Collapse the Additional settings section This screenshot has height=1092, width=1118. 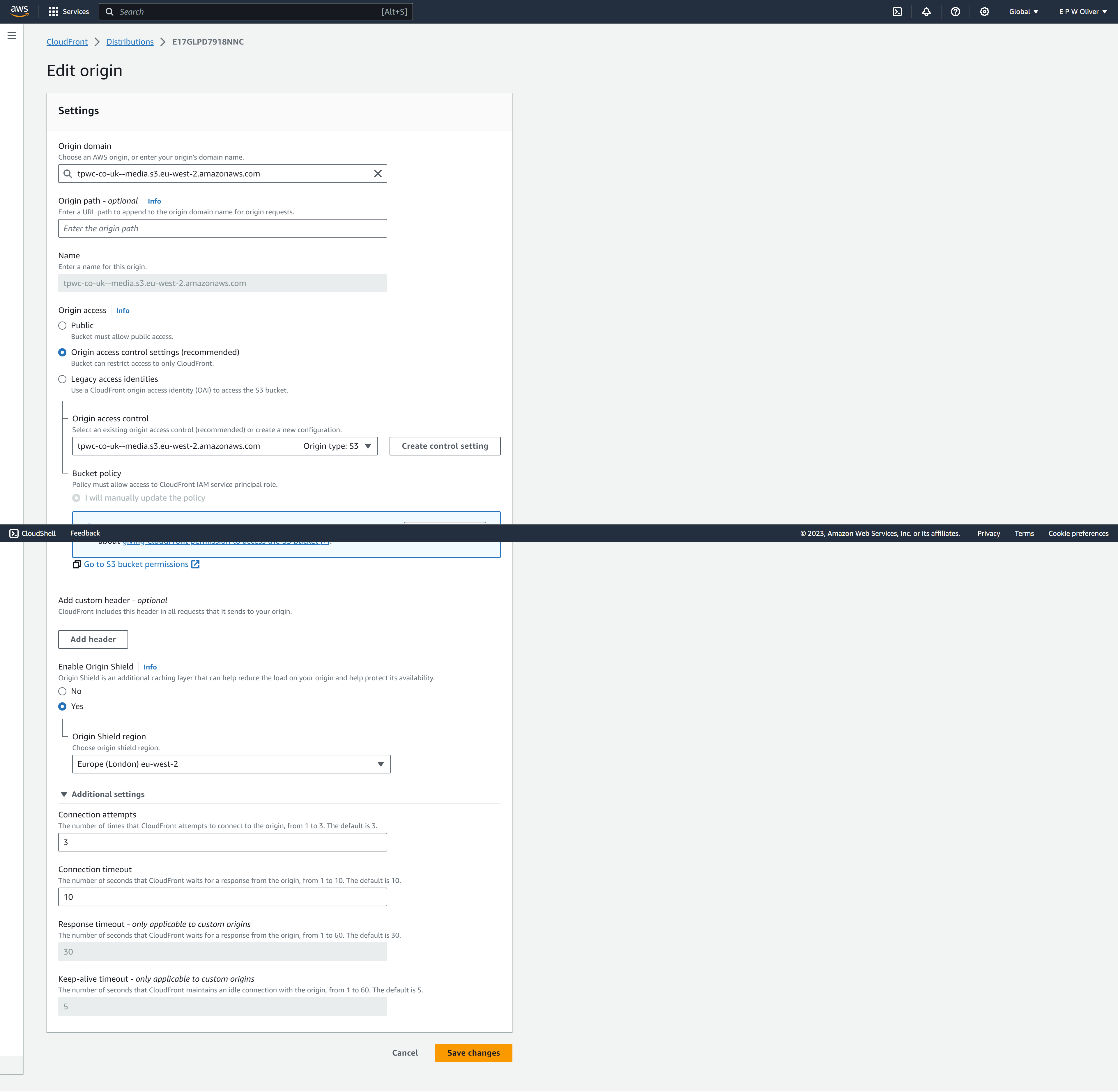pyautogui.click(x=102, y=794)
